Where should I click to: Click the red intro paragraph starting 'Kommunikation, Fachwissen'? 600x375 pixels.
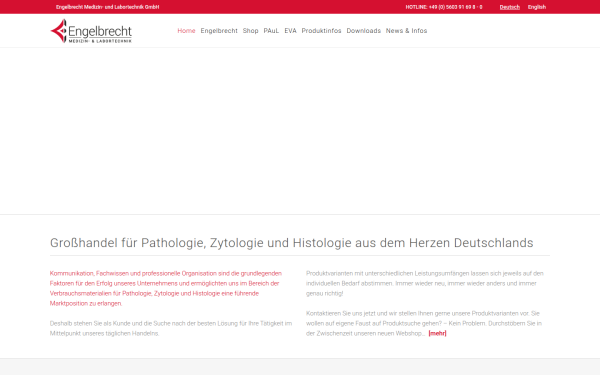(x=166, y=288)
